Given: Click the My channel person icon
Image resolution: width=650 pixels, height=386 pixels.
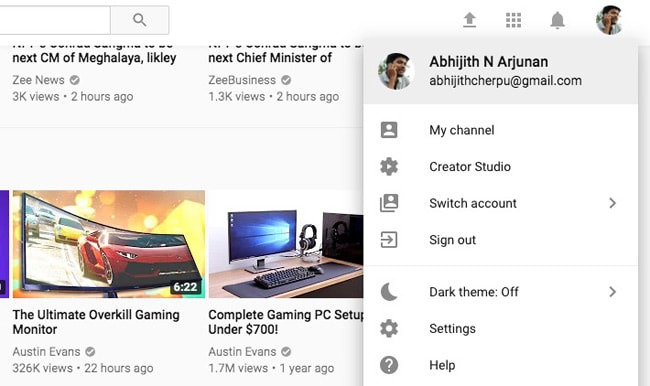Looking at the screenshot, I should coord(389,130).
